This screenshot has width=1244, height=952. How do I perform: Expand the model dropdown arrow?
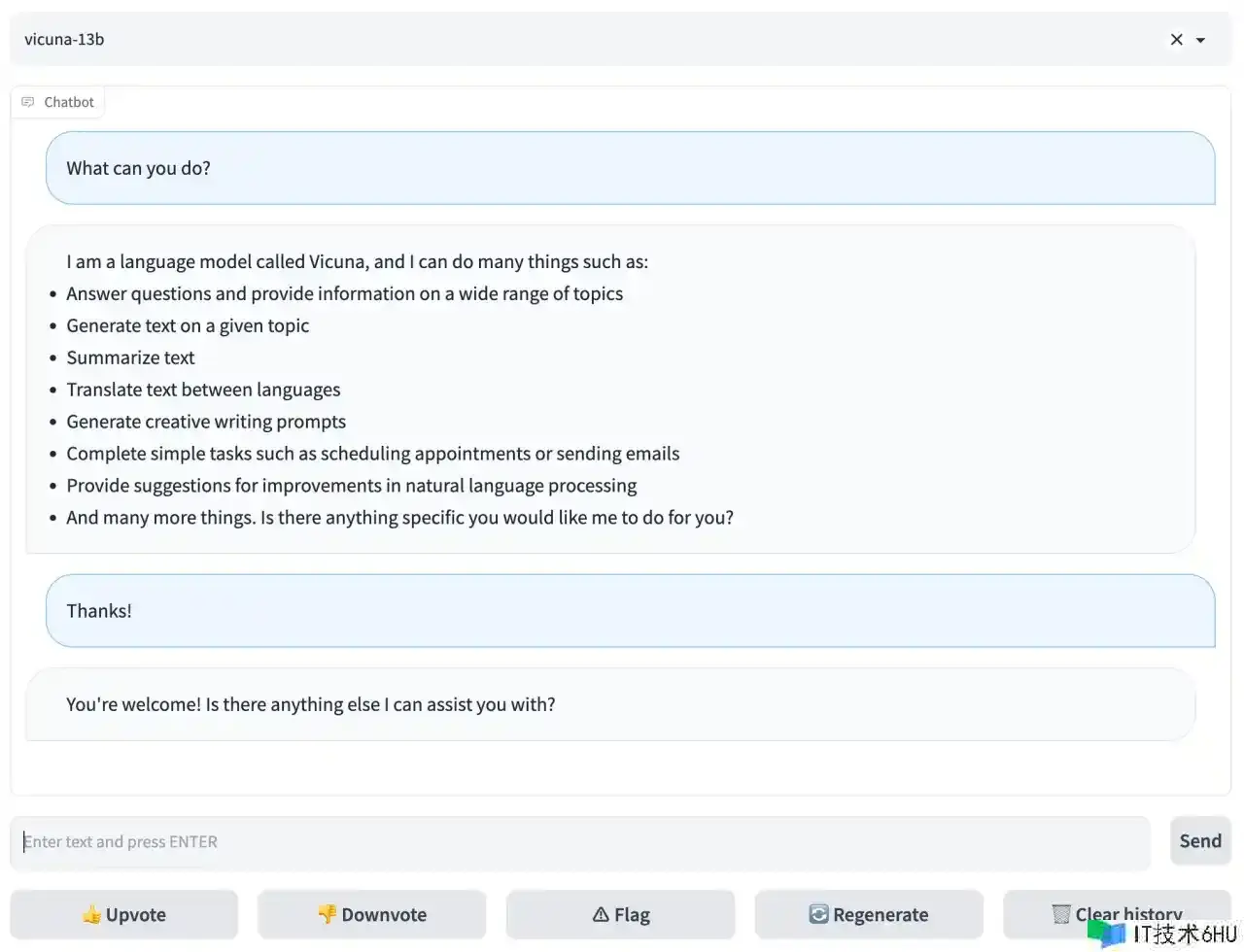tap(1201, 40)
